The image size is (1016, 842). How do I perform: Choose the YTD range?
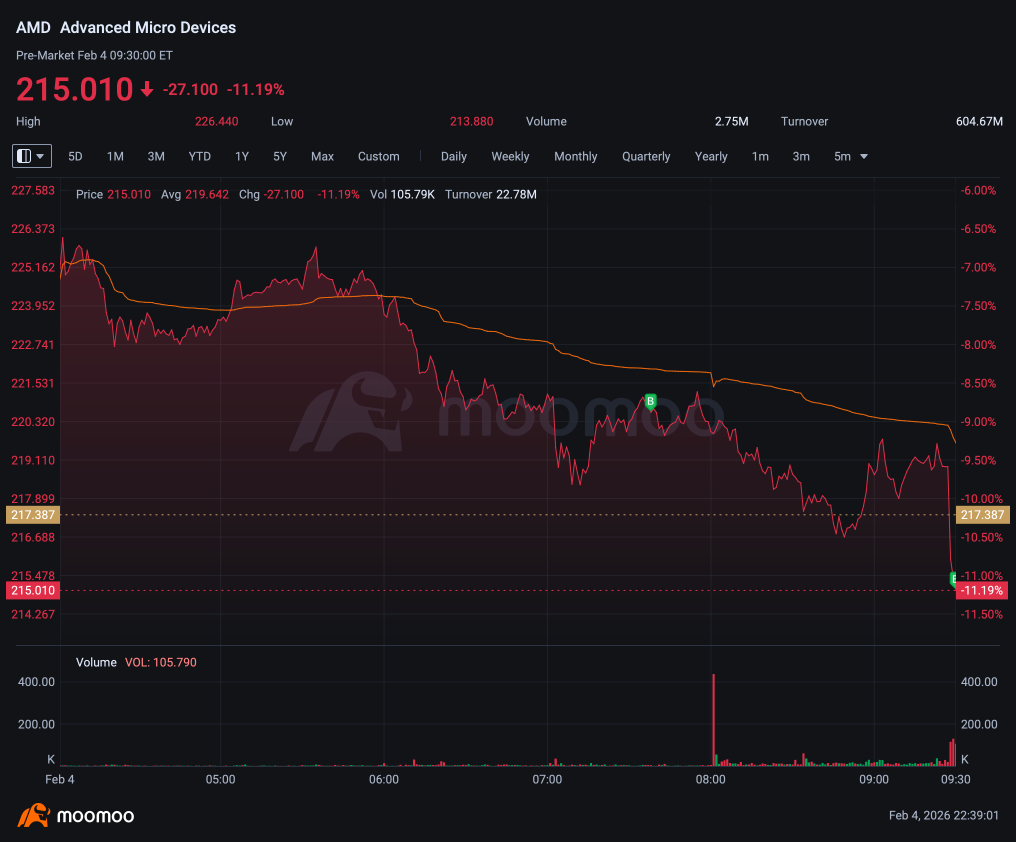[200, 157]
